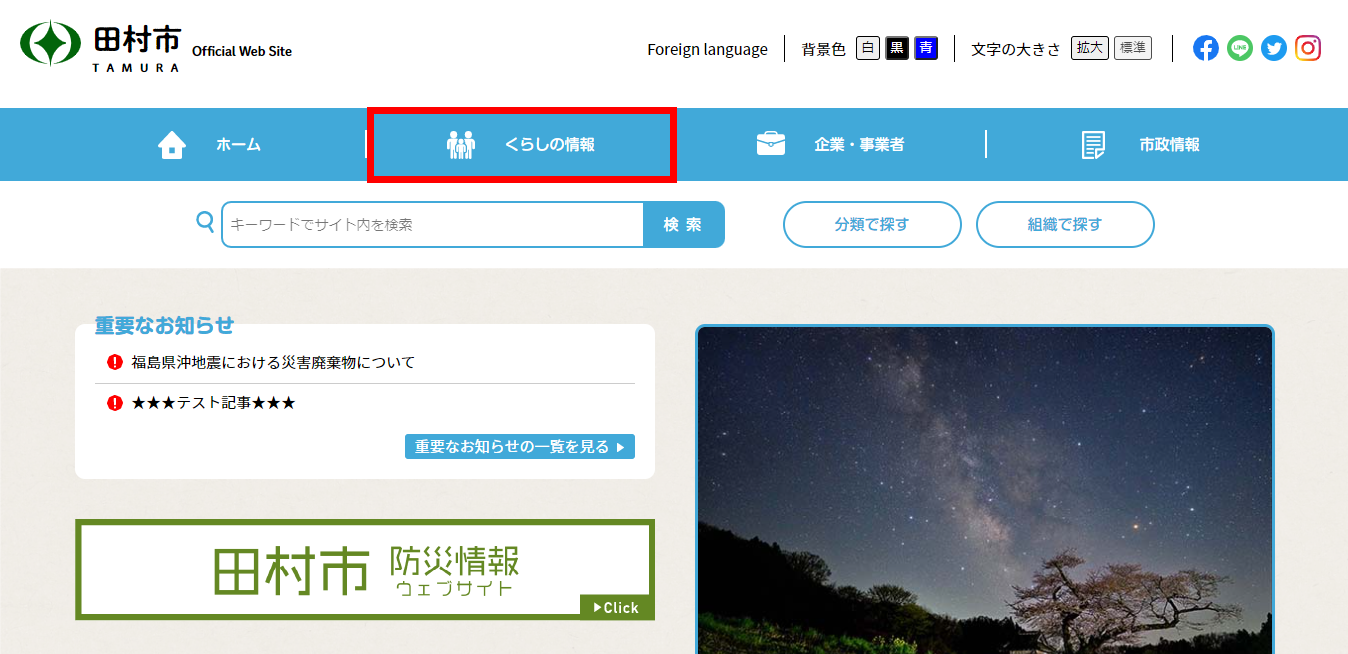The width and height of the screenshot is (1348, 654).
Task: Click the magnifying glass search icon
Action: [205, 222]
